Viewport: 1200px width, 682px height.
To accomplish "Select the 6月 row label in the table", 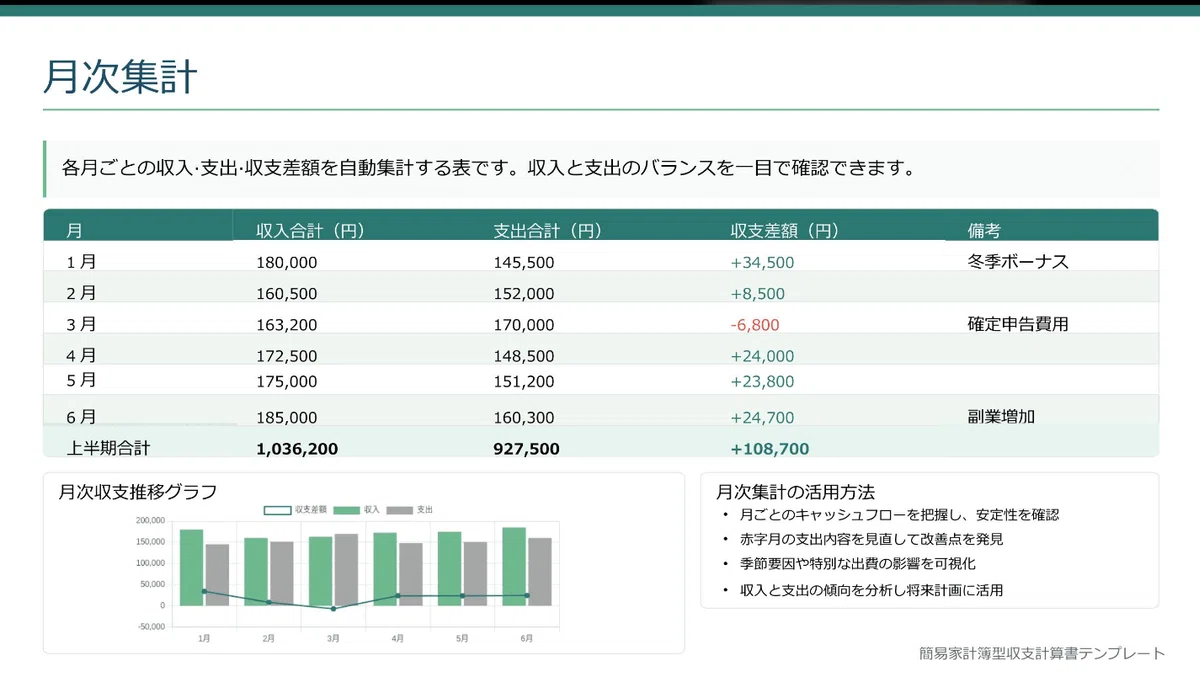I will (81, 417).
